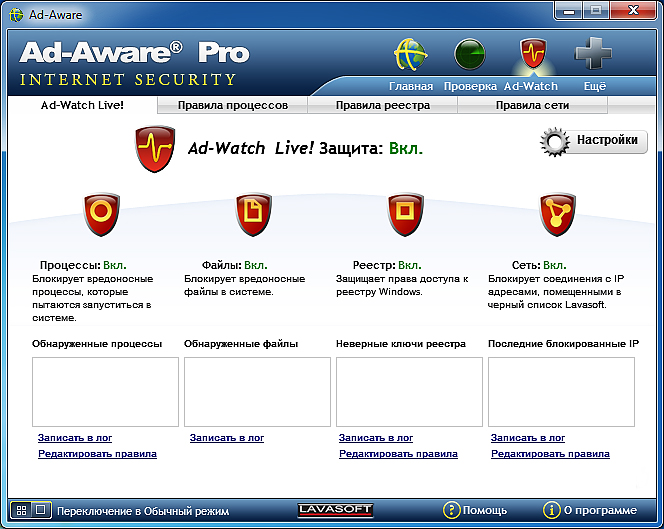Toggle Ad-Watch Live protection status Вкл.
664x529 pixels.
click(406, 148)
